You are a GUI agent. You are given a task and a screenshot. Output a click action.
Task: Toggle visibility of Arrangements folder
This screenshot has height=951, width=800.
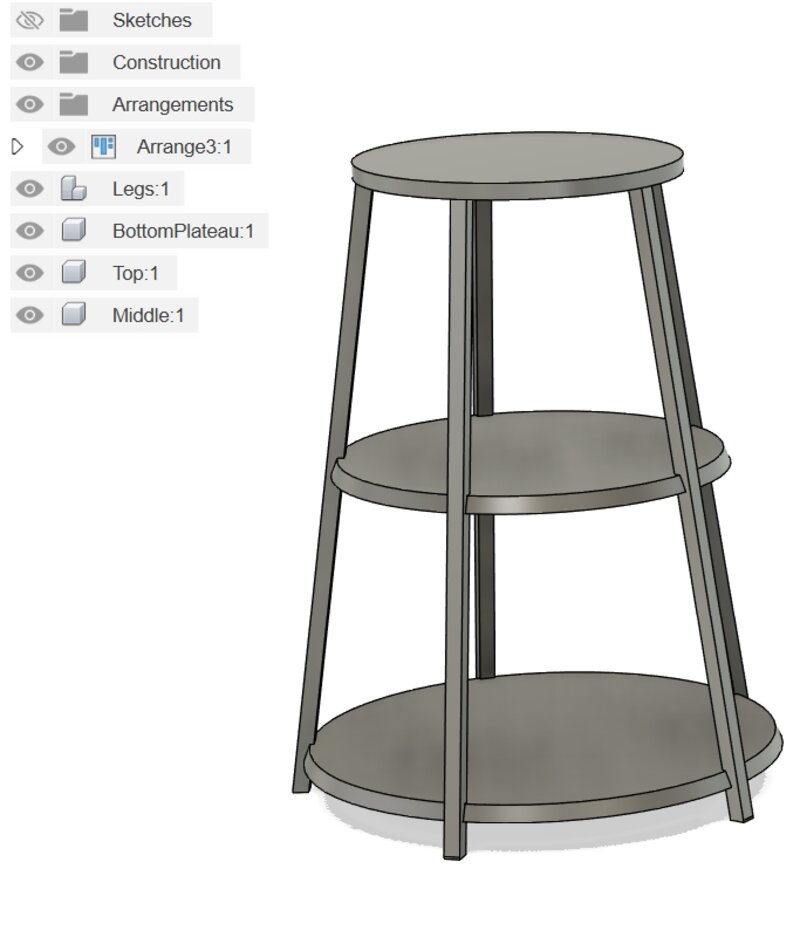coord(30,104)
